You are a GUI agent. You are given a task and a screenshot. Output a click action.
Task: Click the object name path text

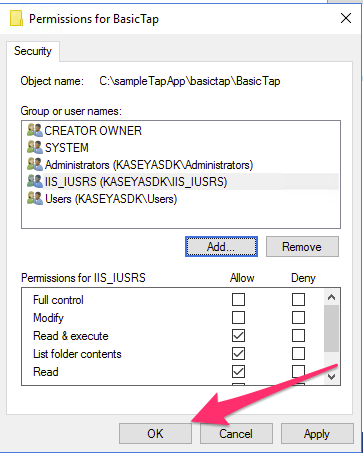190,81
